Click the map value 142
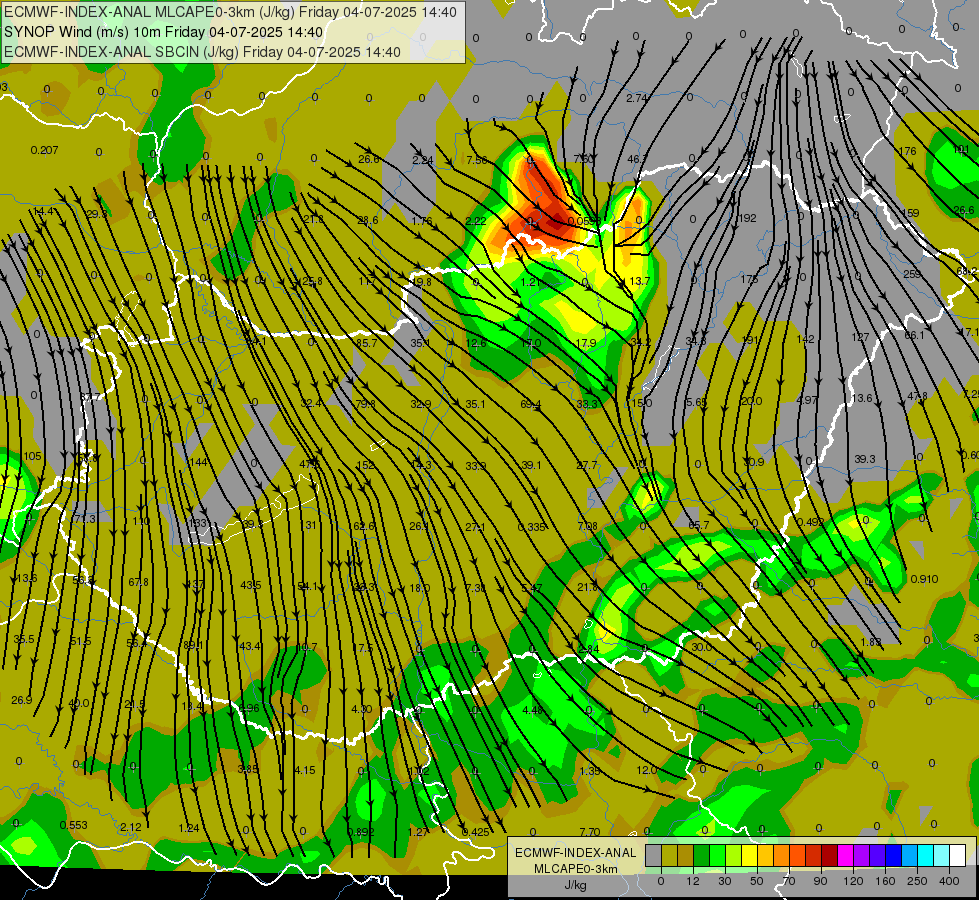979x900 pixels. point(805,339)
